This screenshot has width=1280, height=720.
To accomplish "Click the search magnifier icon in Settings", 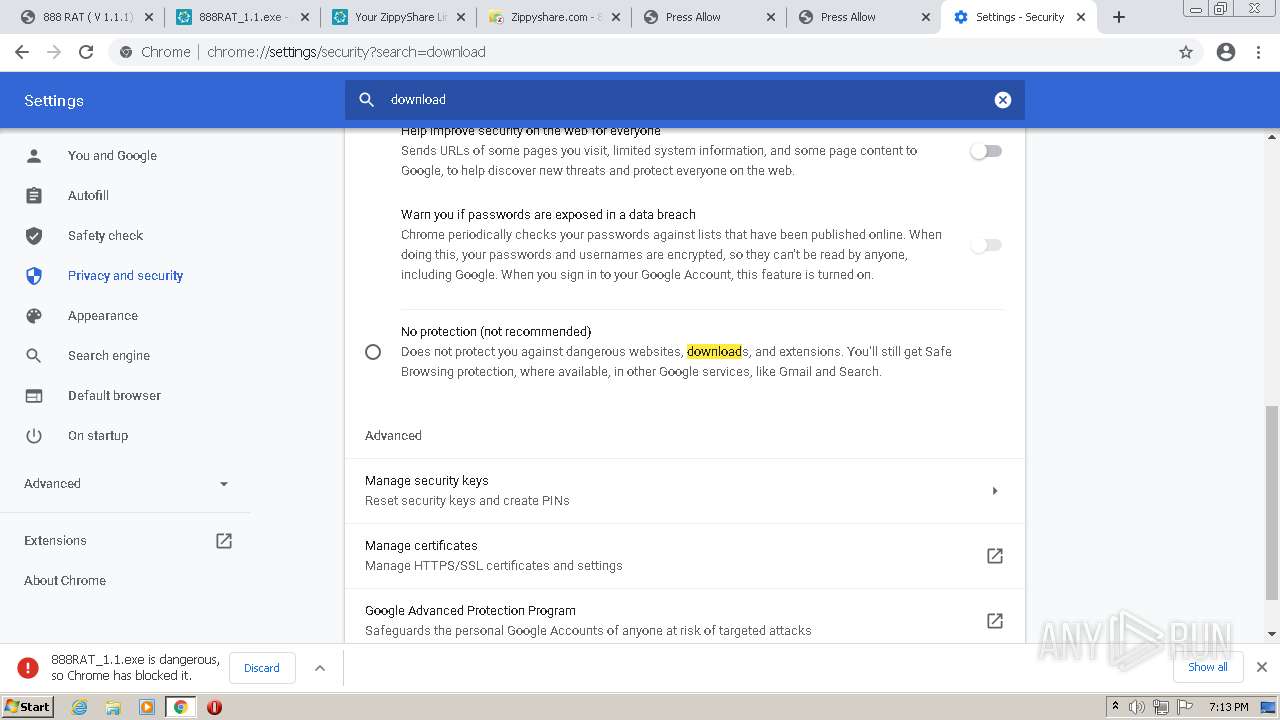I will [x=367, y=100].
